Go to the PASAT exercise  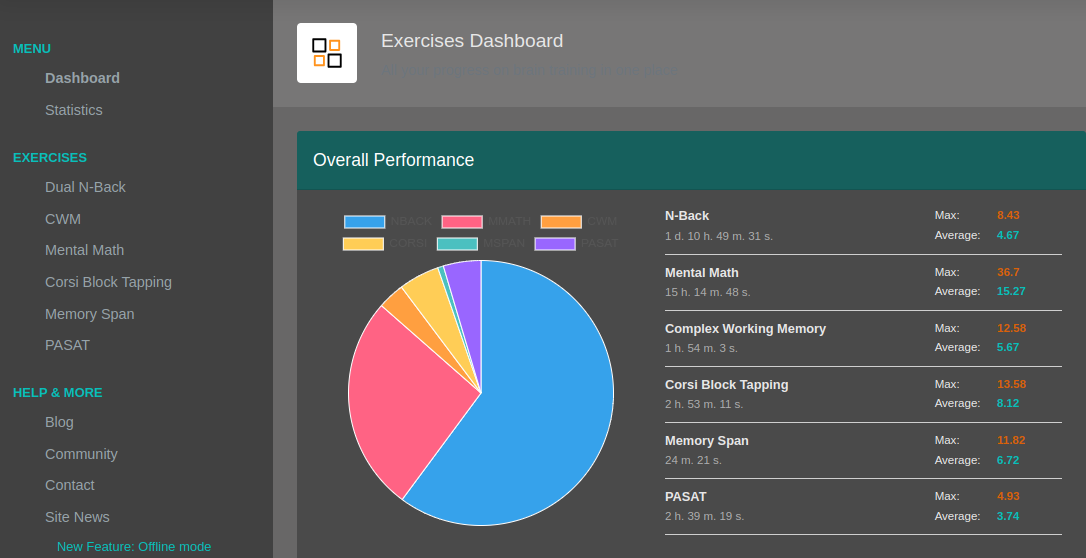[67, 345]
